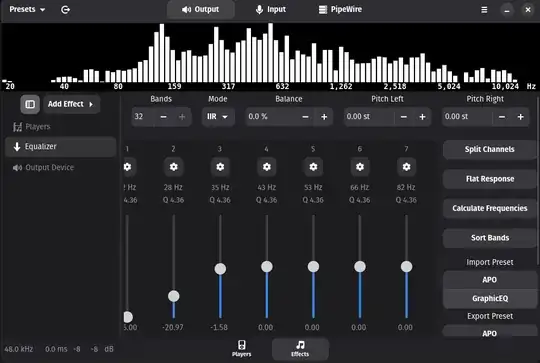Click the Flat Response button
Screen dimensions: 540x363
point(490,179)
